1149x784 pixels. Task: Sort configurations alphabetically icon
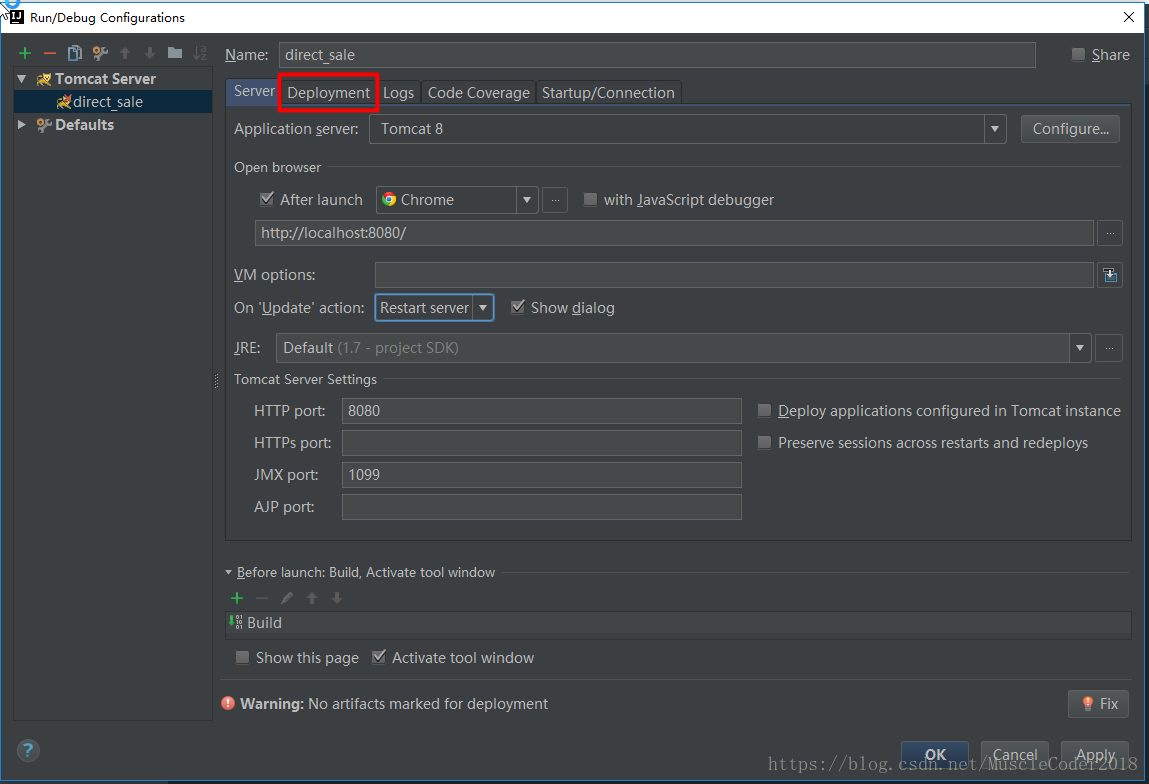[199, 53]
